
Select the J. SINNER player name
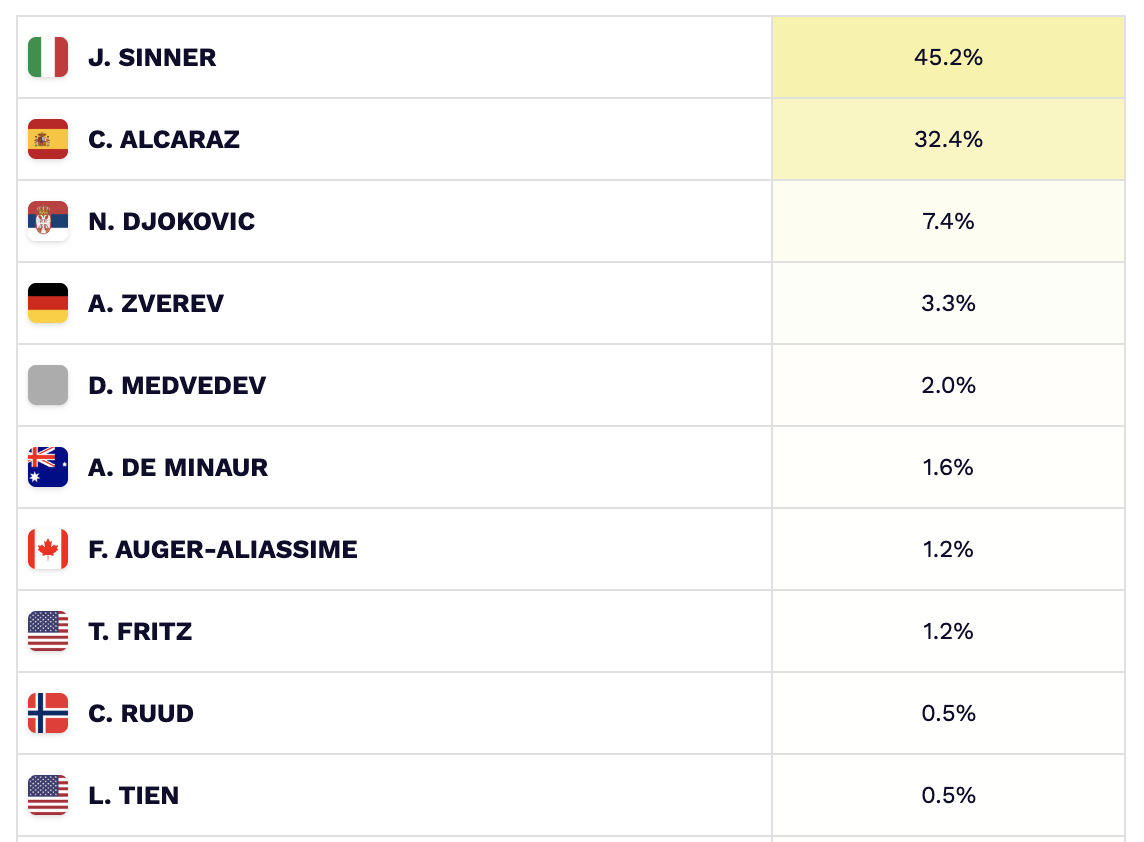click(x=152, y=57)
